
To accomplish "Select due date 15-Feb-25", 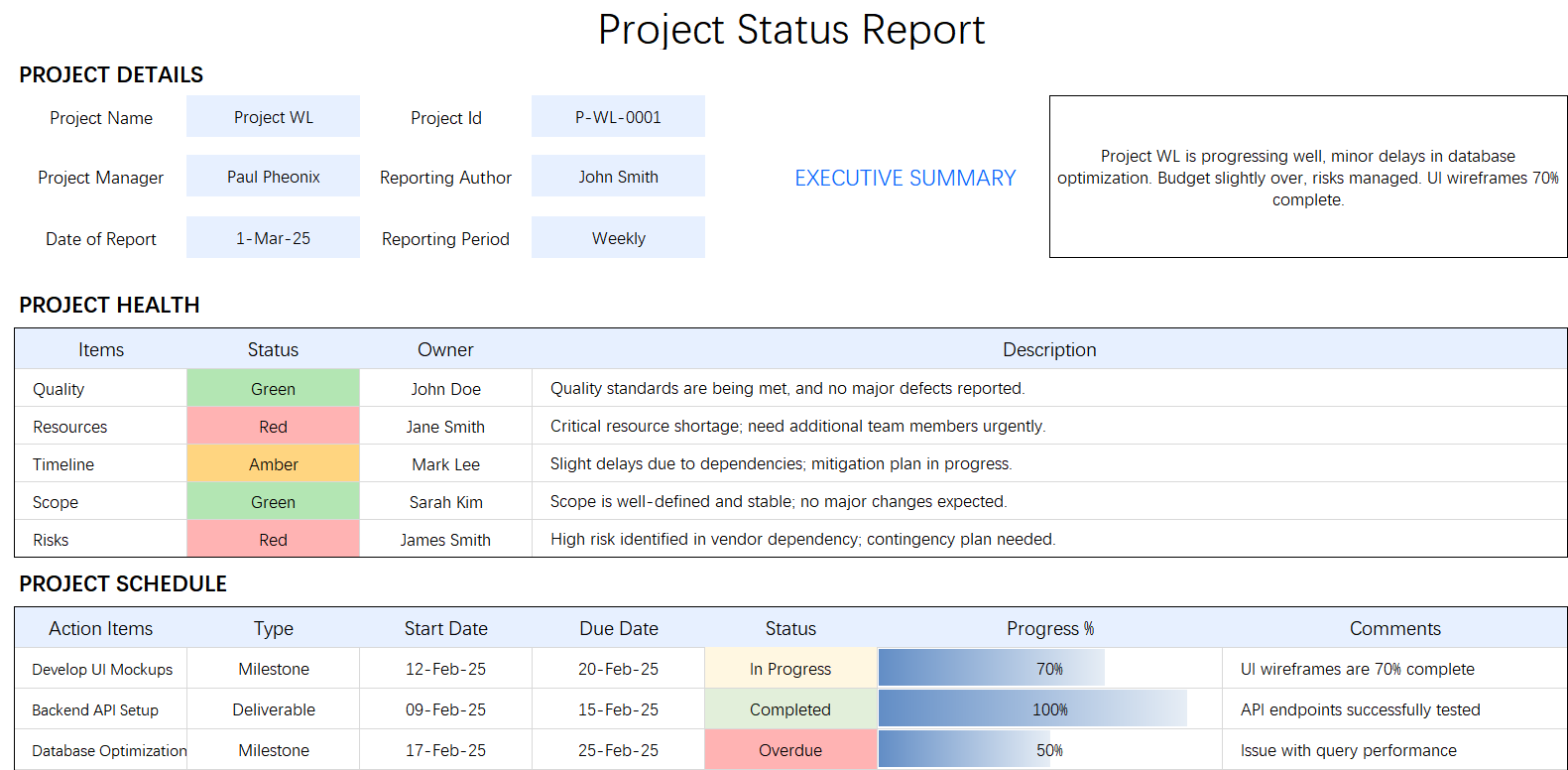I will 618,709.
